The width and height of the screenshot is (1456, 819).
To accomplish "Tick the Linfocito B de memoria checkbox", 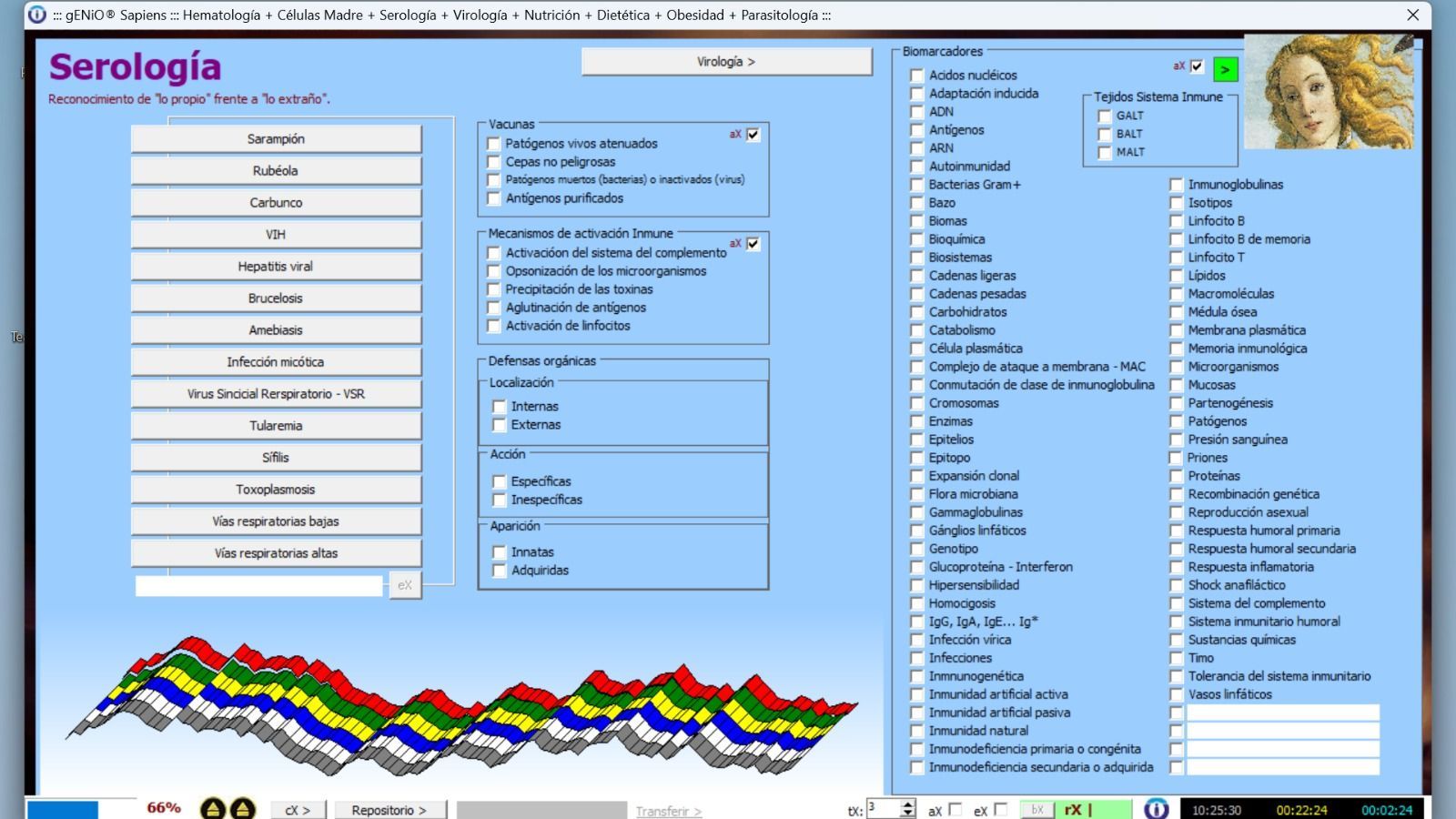I will tap(1177, 239).
